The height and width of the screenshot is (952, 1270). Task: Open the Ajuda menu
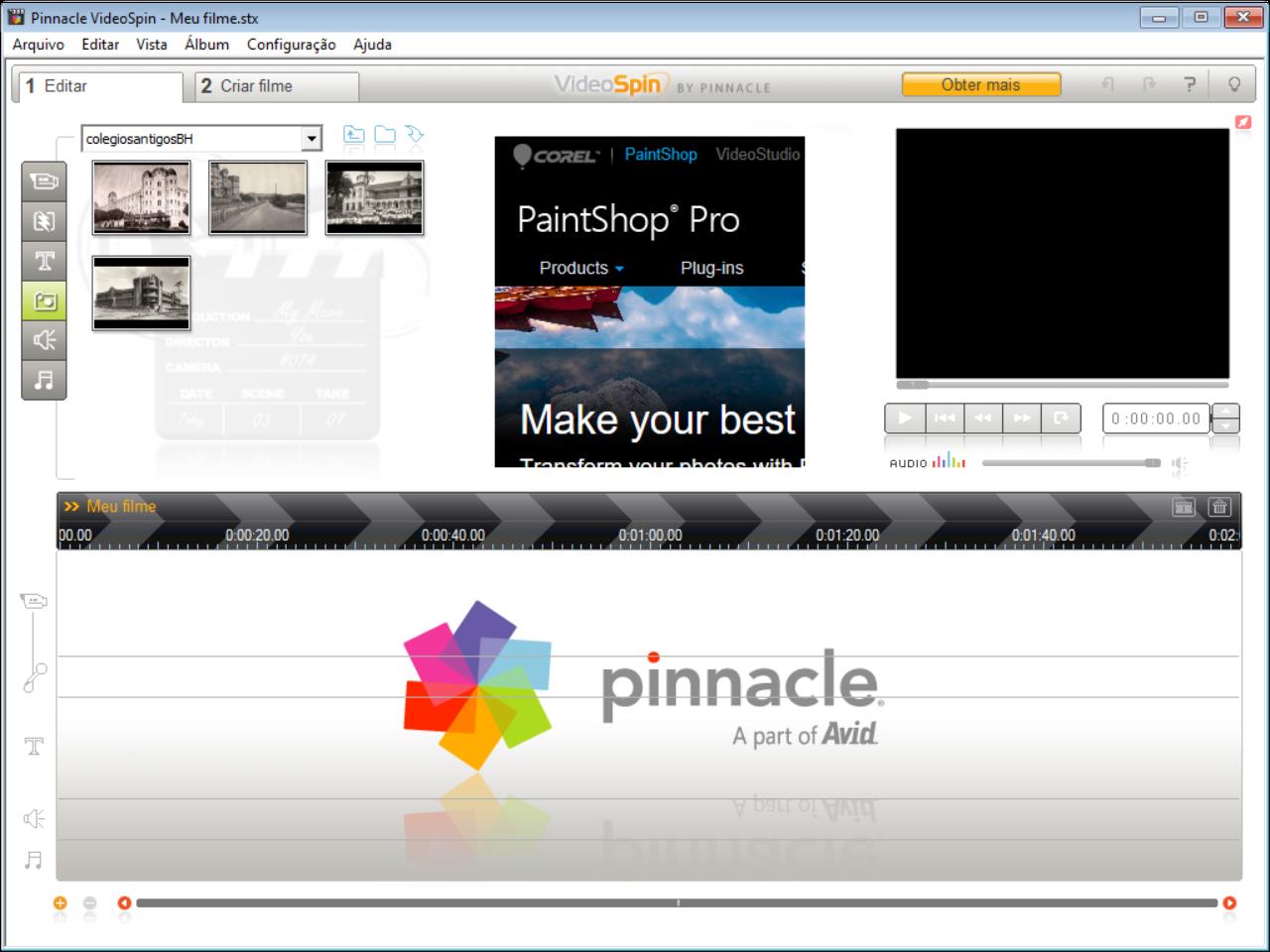(x=372, y=45)
